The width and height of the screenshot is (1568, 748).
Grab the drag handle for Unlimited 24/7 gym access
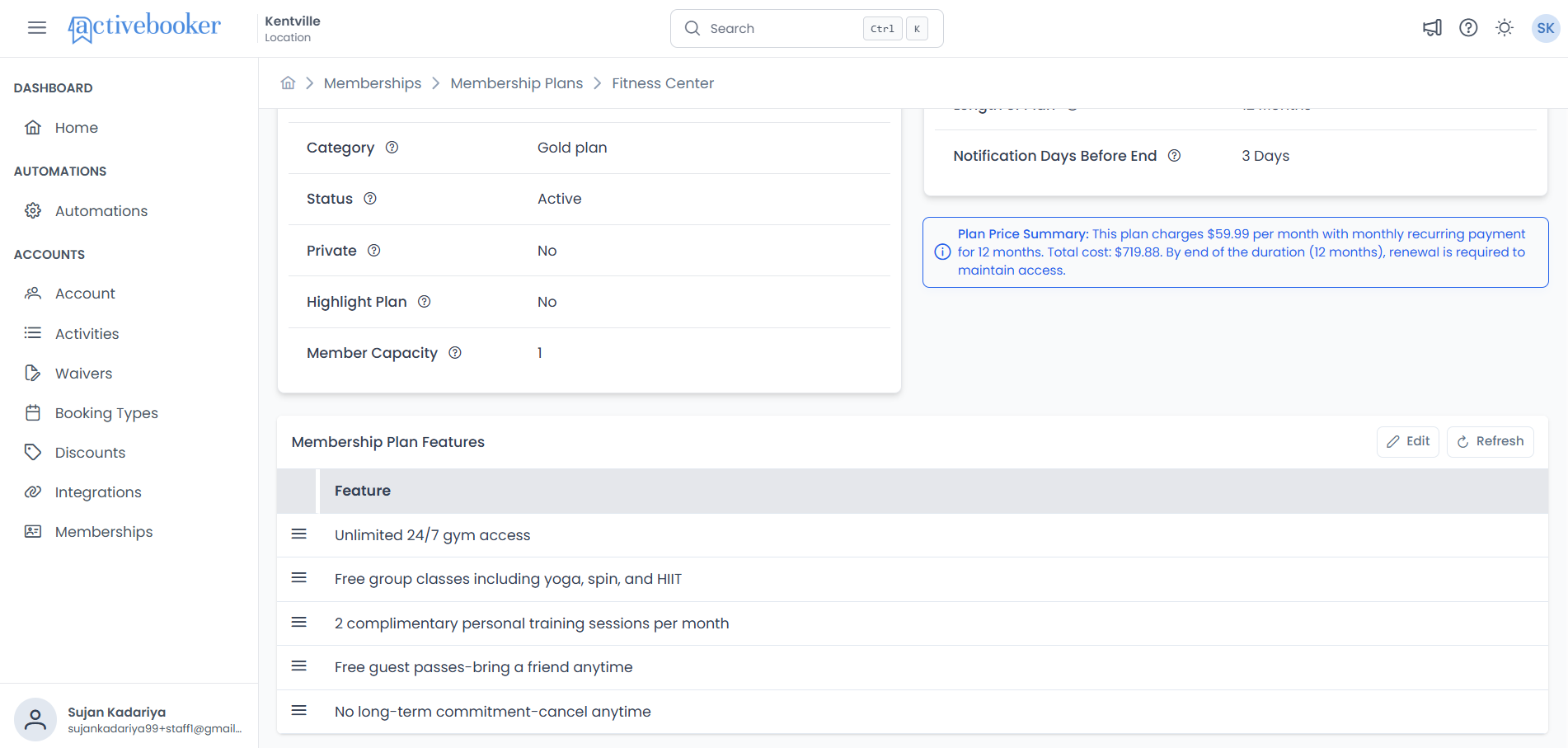click(x=299, y=534)
